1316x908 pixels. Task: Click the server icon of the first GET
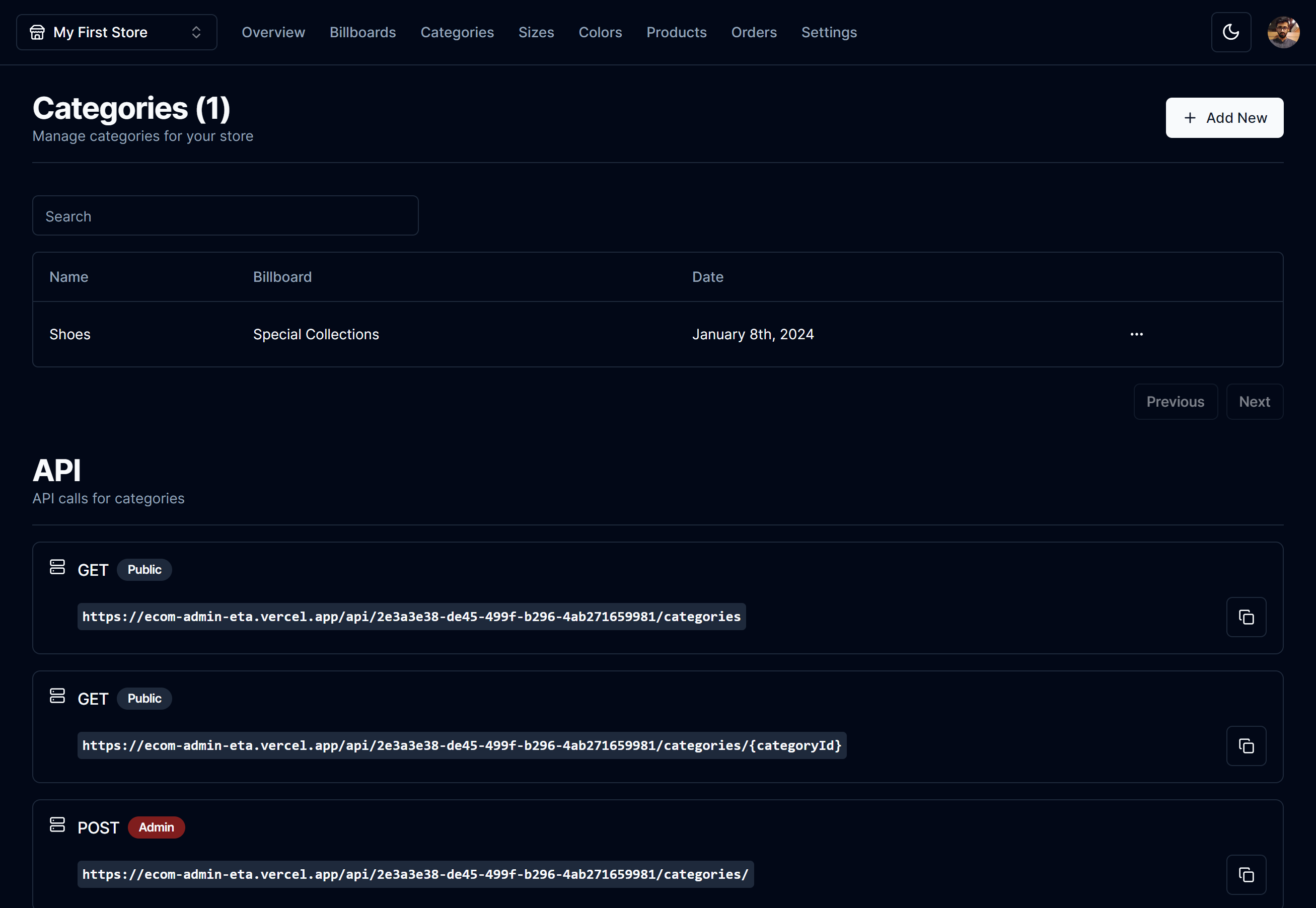pos(57,567)
